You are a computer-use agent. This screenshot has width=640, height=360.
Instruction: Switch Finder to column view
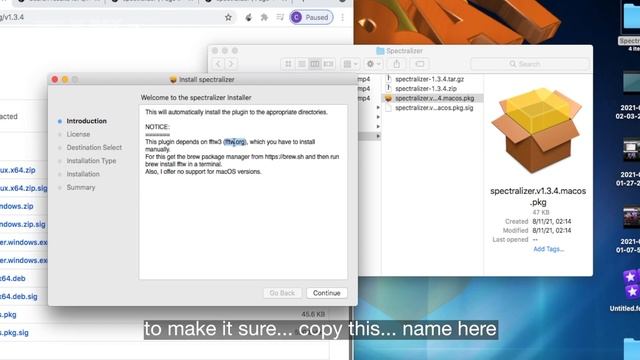(315, 64)
